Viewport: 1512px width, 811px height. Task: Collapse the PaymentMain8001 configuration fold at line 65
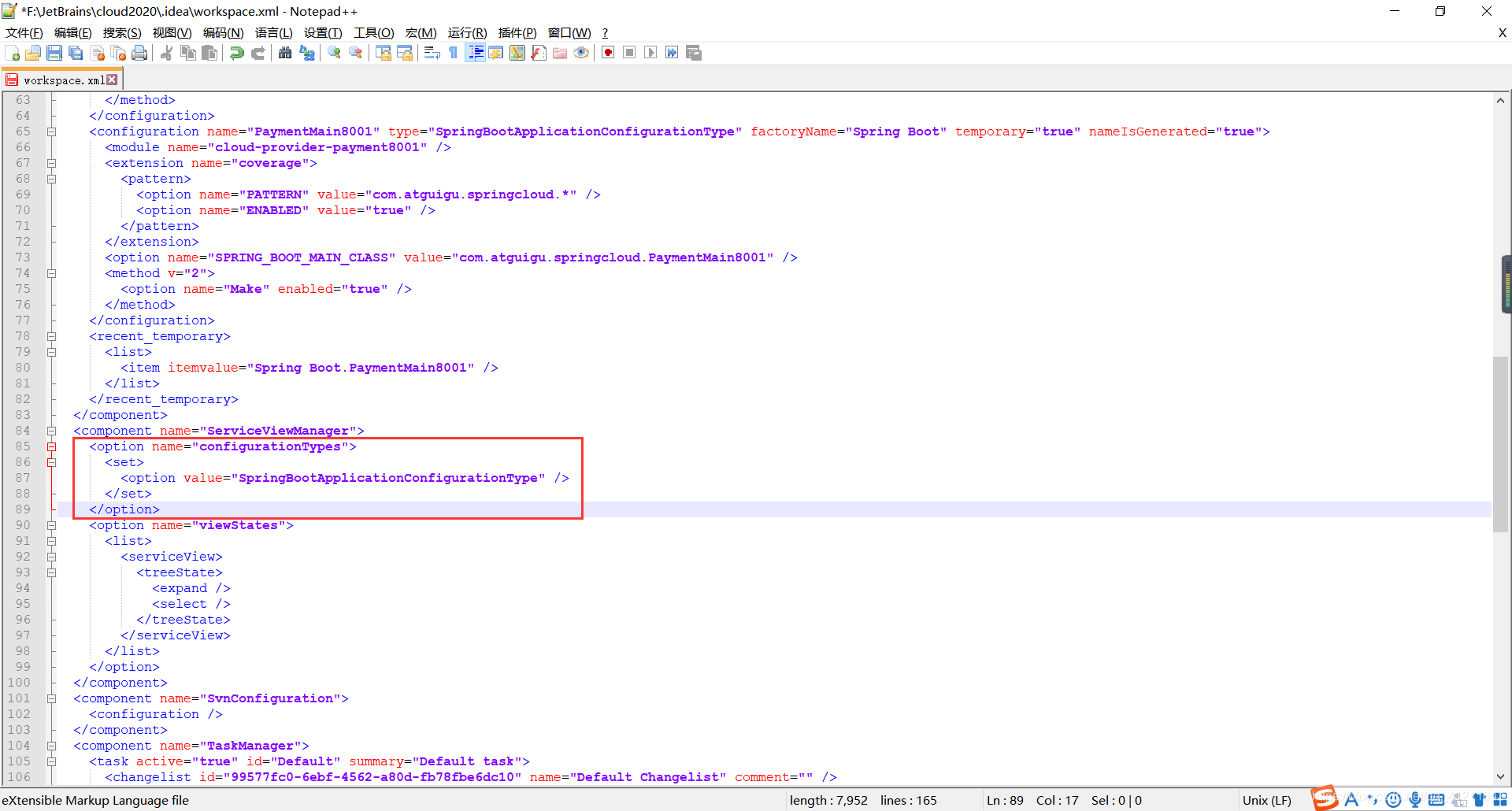51,131
